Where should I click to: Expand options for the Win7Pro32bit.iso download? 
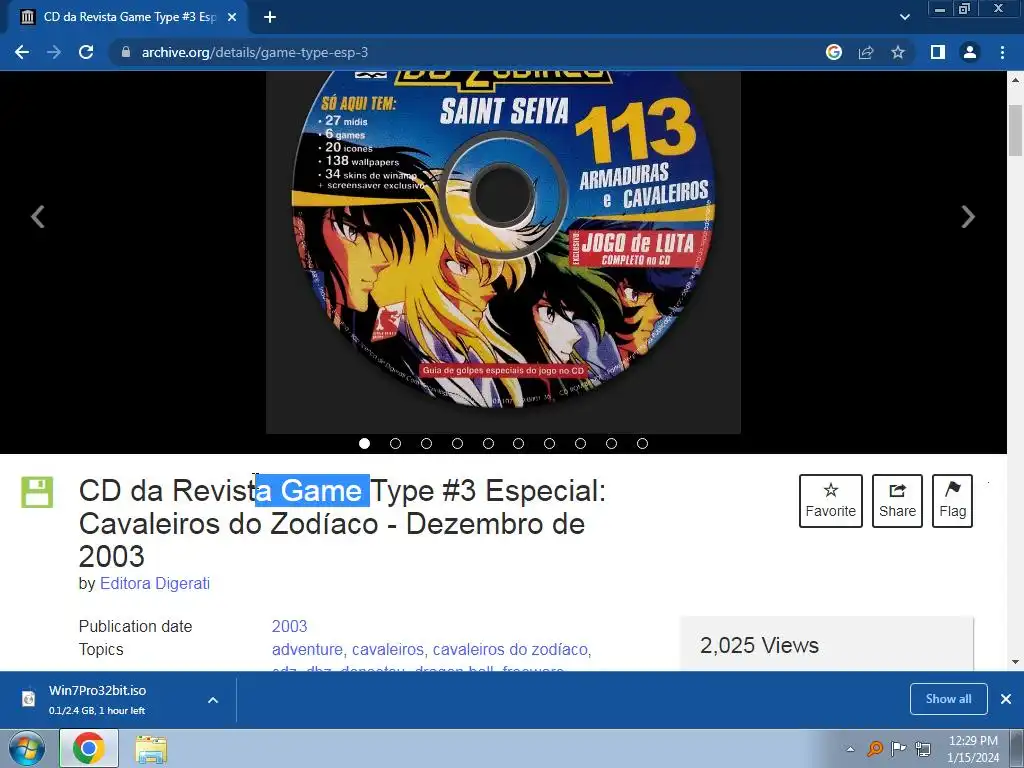point(213,700)
